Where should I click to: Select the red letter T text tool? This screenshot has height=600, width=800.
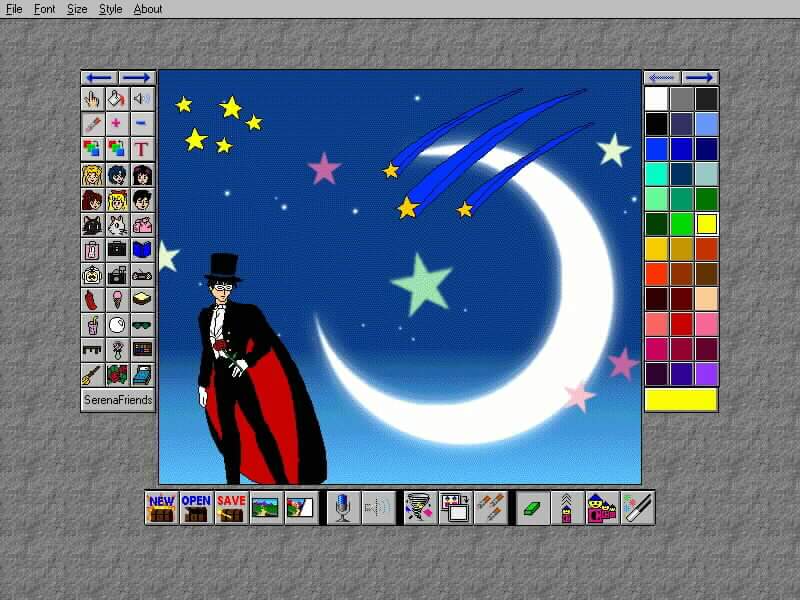pos(142,149)
